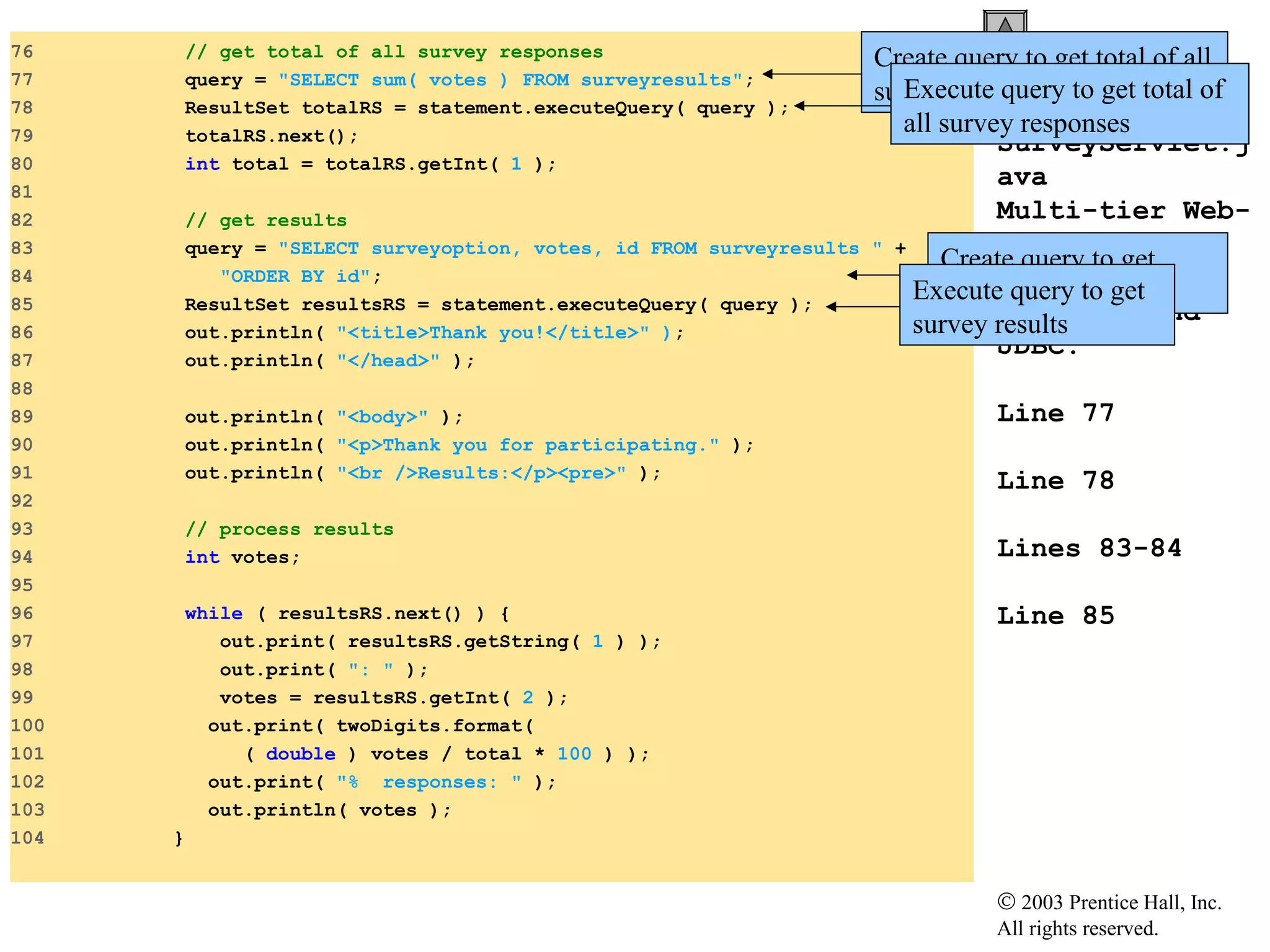The height and width of the screenshot is (952, 1270).
Task: Click the "SELECT sum( votes ) FROM surveyresults" string
Action: (510, 80)
